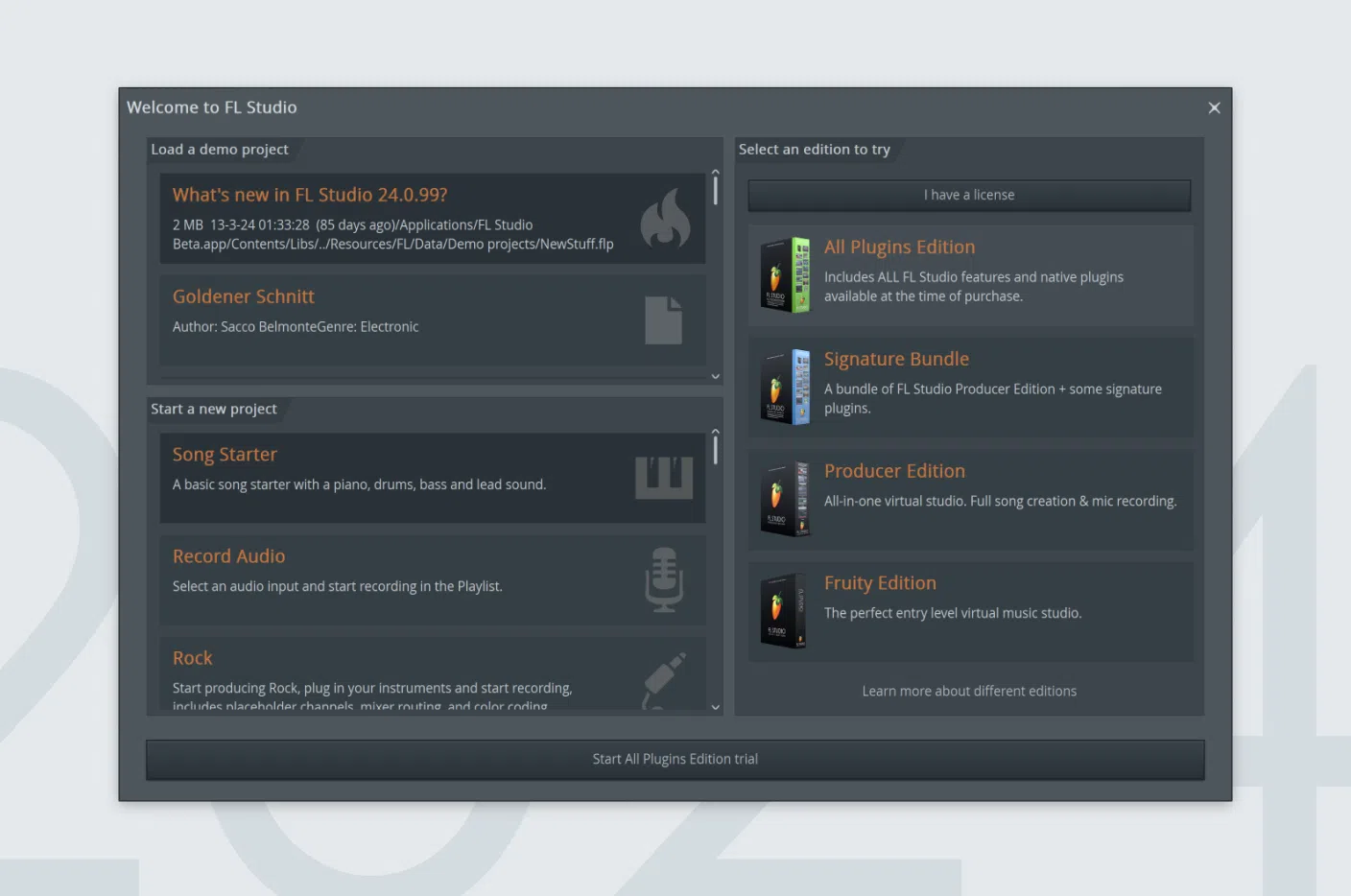Click the Signature Bundle box image
The width and height of the screenshot is (1351, 896).
[786, 388]
